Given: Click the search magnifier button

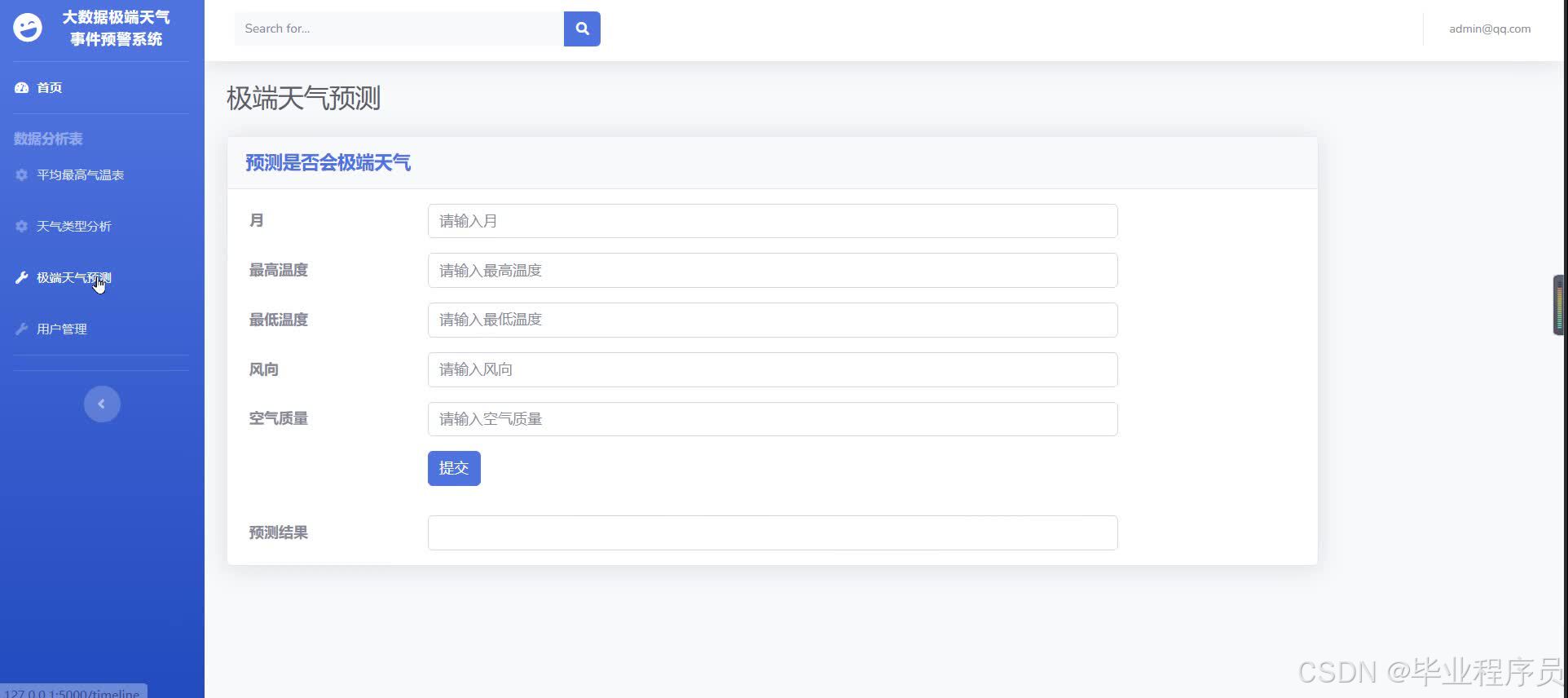Looking at the screenshot, I should pyautogui.click(x=582, y=29).
